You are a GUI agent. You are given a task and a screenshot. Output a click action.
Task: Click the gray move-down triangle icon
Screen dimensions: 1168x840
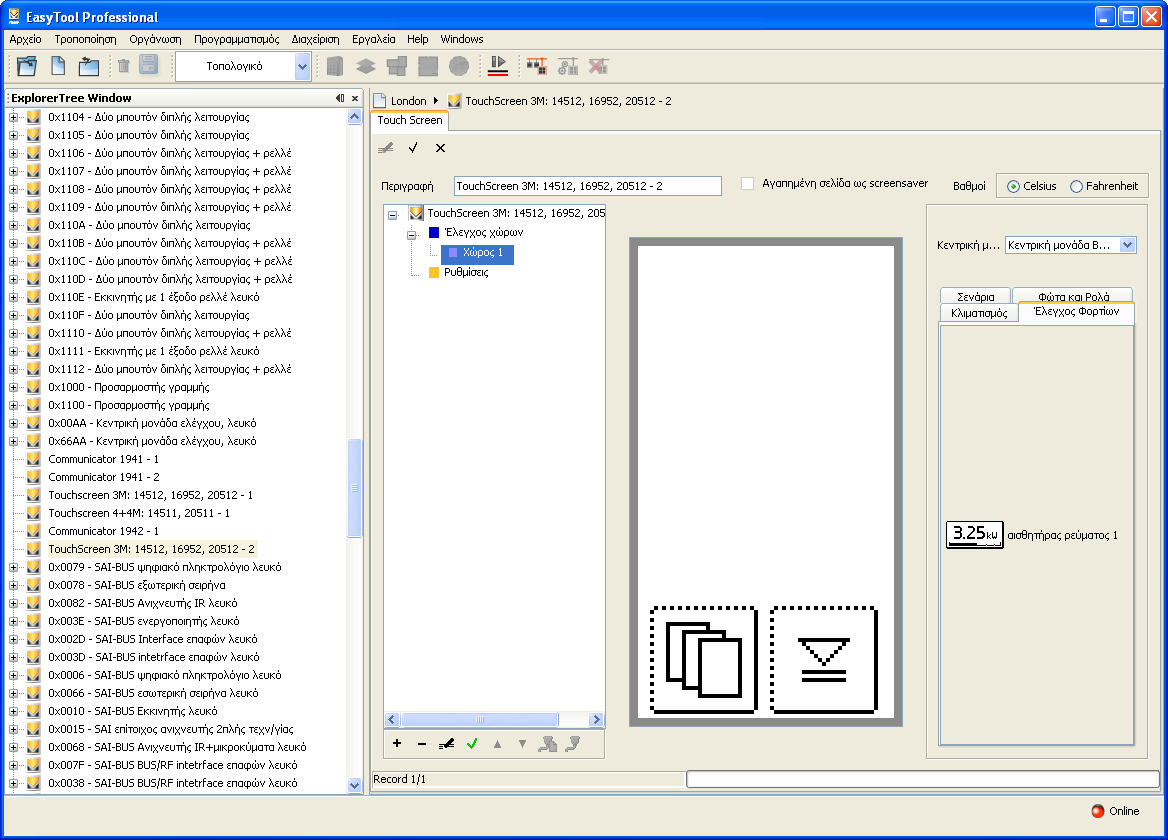tap(522, 743)
